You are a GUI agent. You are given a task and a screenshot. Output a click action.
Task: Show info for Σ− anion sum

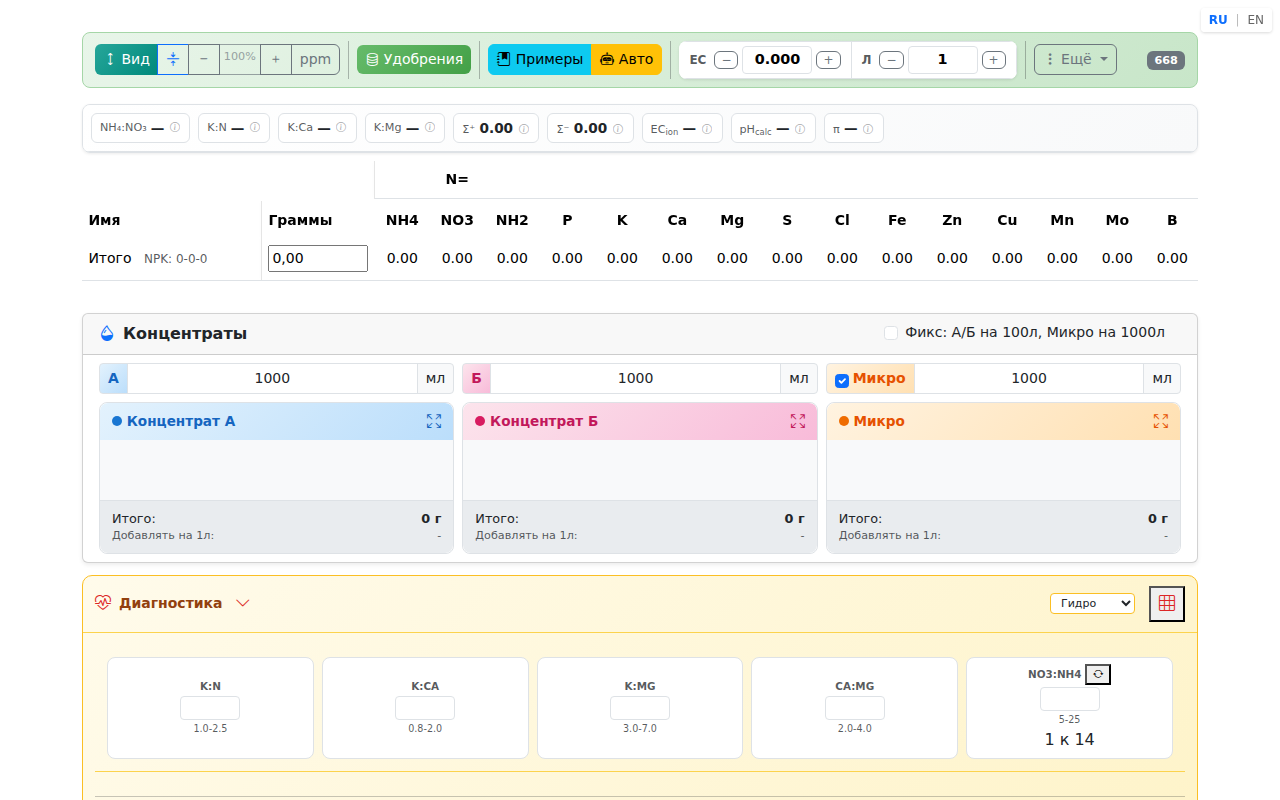click(x=618, y=129)
